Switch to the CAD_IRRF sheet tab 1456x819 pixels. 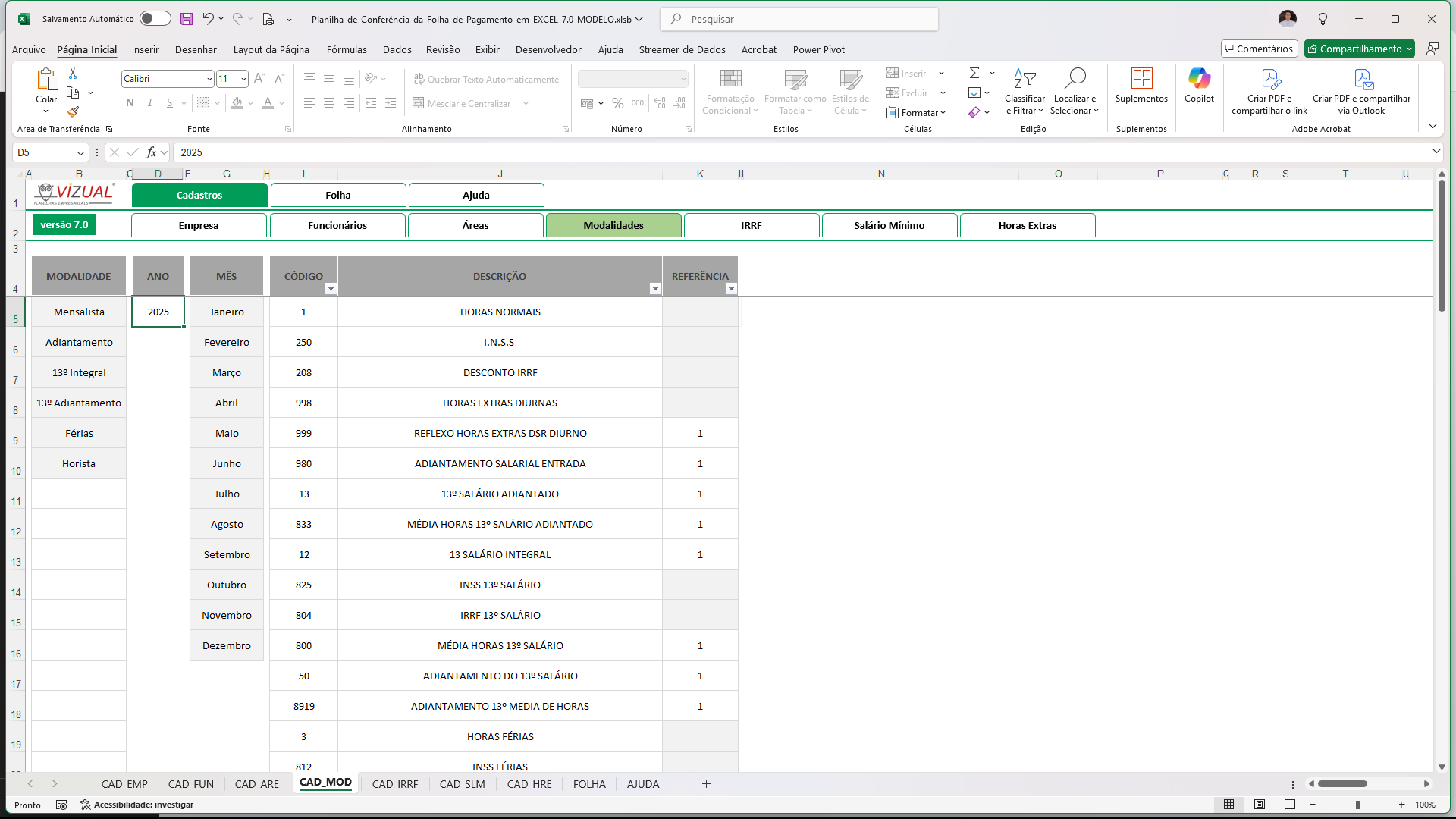tap(395, 784)
